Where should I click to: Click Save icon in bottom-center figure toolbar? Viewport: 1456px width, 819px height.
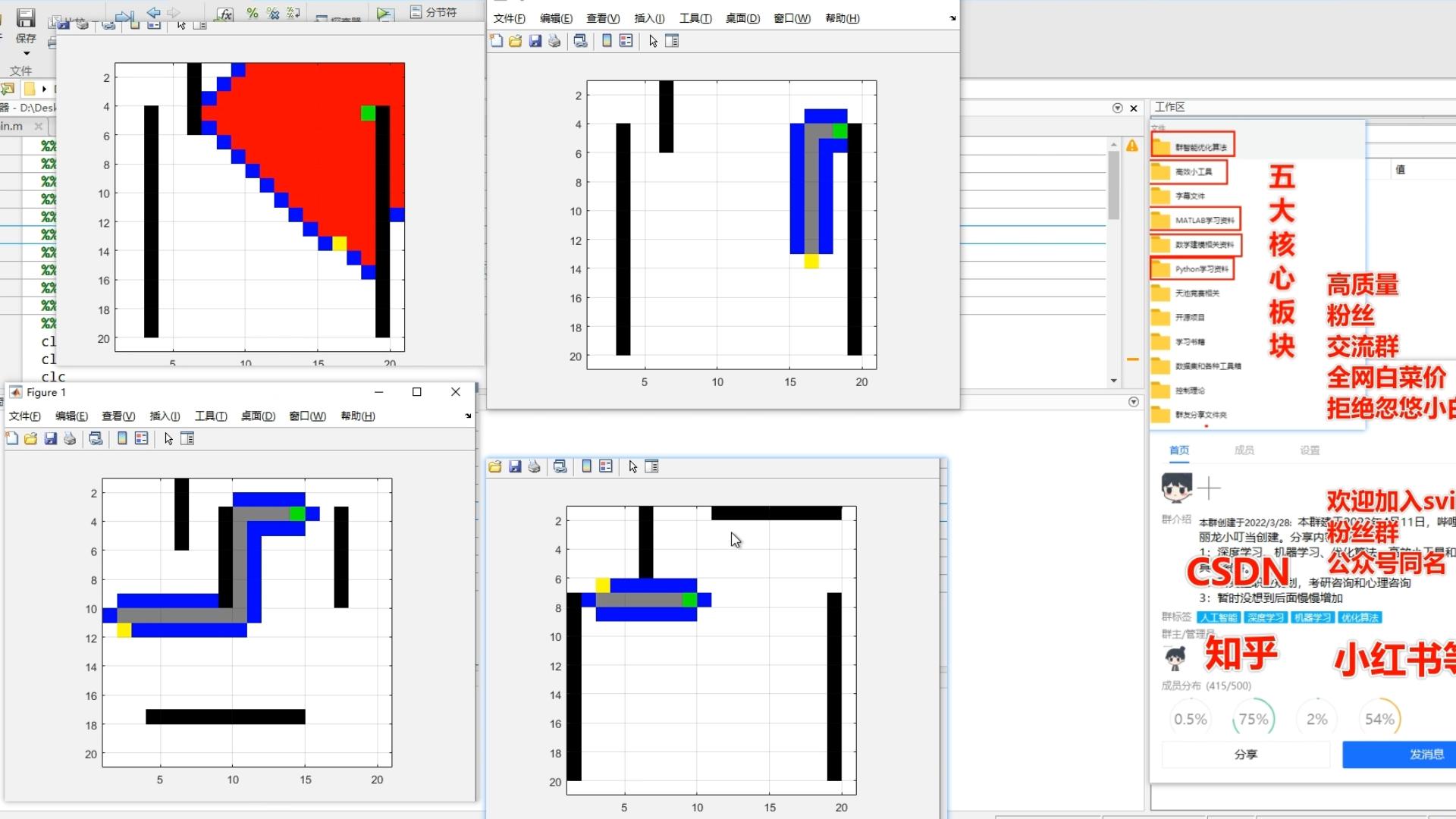[515, 466]
